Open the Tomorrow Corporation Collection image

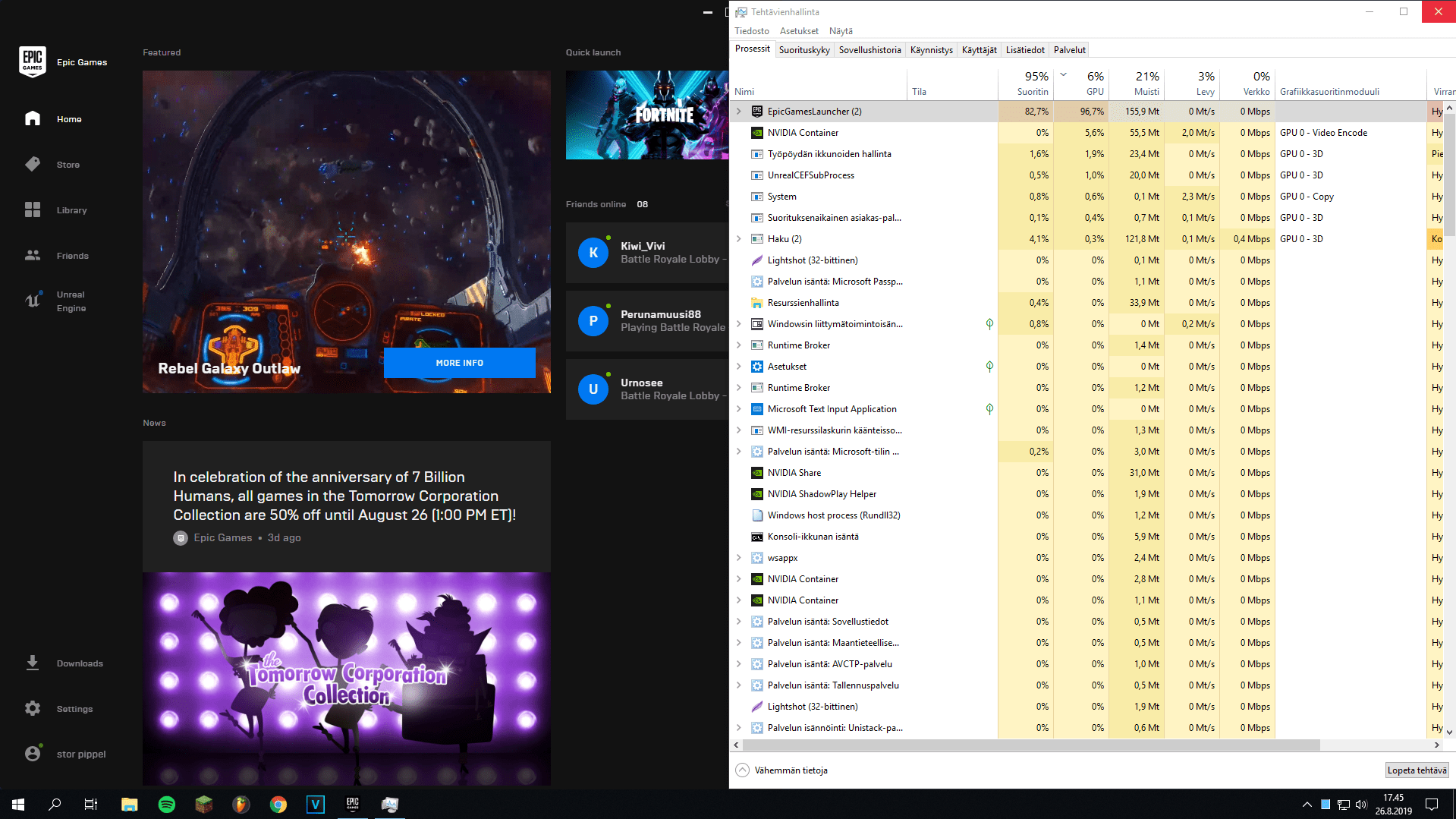[347, 679]
